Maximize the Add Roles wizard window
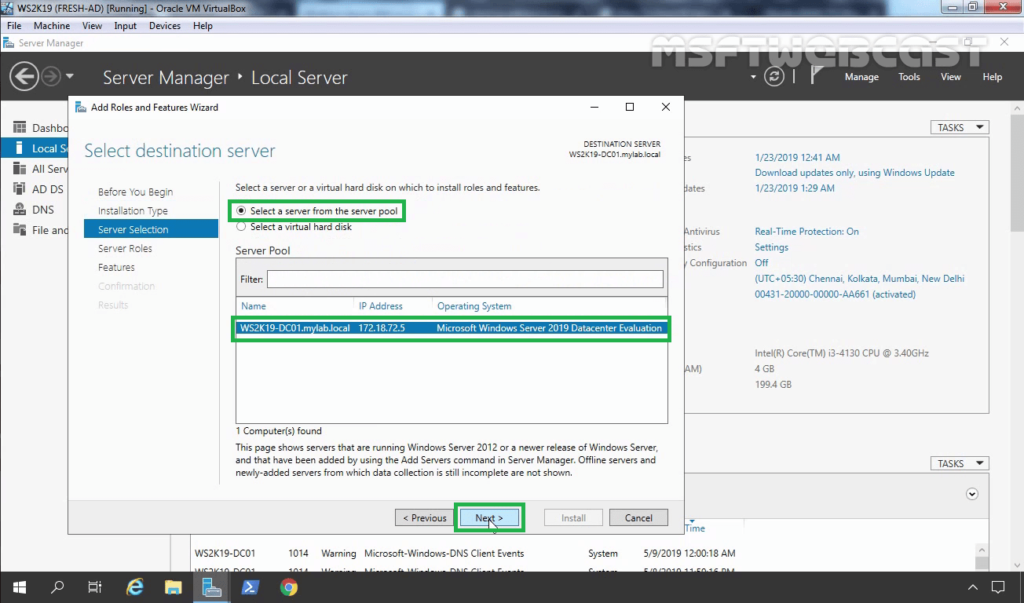Viewport: 1024px width, 603px height. pos(630,107)
